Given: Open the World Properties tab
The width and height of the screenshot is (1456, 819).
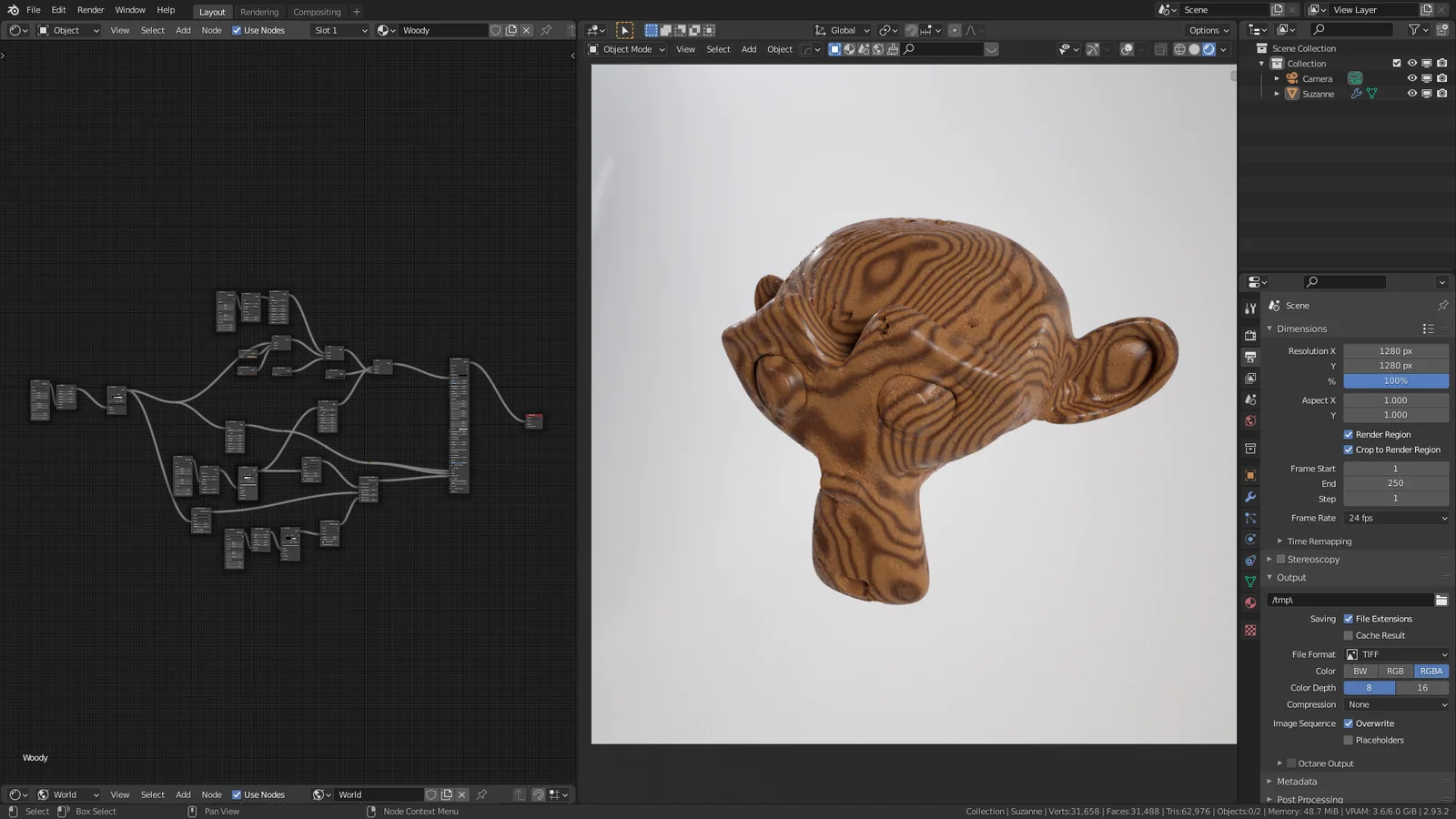Looking at the screenshot, I should 1250,421.
